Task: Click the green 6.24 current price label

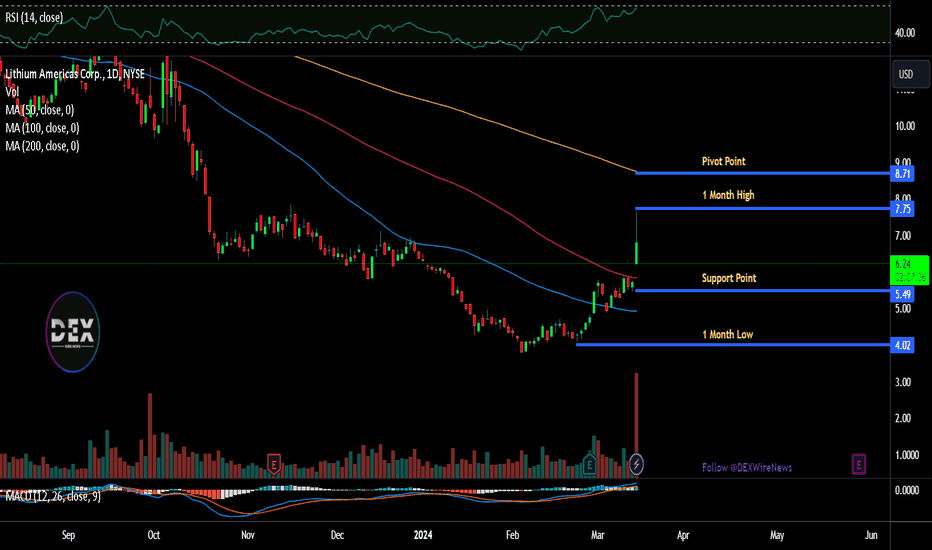Action: 909,270
